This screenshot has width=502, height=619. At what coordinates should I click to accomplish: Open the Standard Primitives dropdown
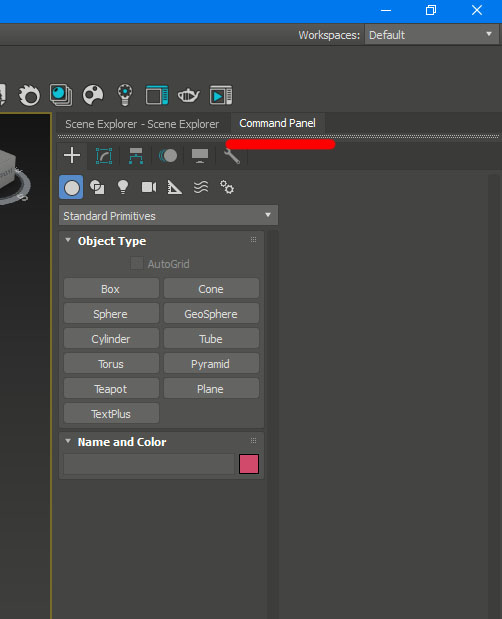168,216
